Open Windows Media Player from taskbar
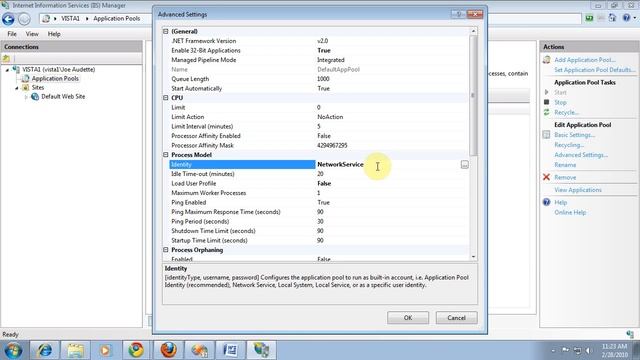The image size is (640, 360). coord(105,350)
